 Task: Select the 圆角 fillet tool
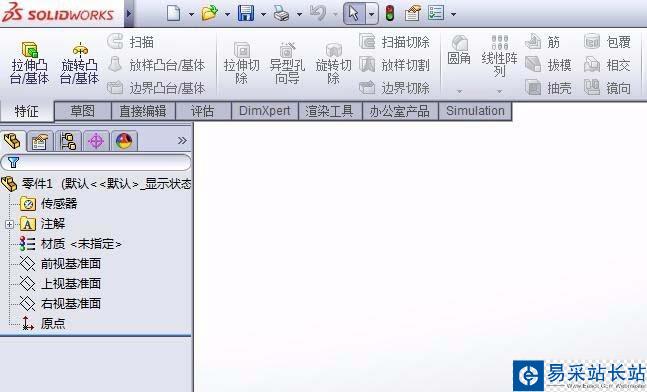click(x=459, y=50)
